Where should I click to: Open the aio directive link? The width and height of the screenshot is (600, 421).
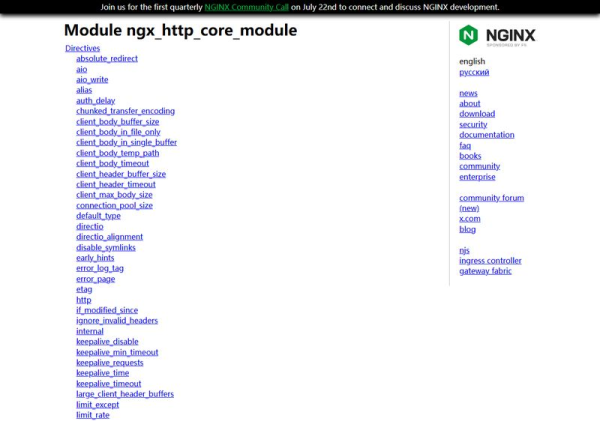pyautogui.click(x=82, y=69)
